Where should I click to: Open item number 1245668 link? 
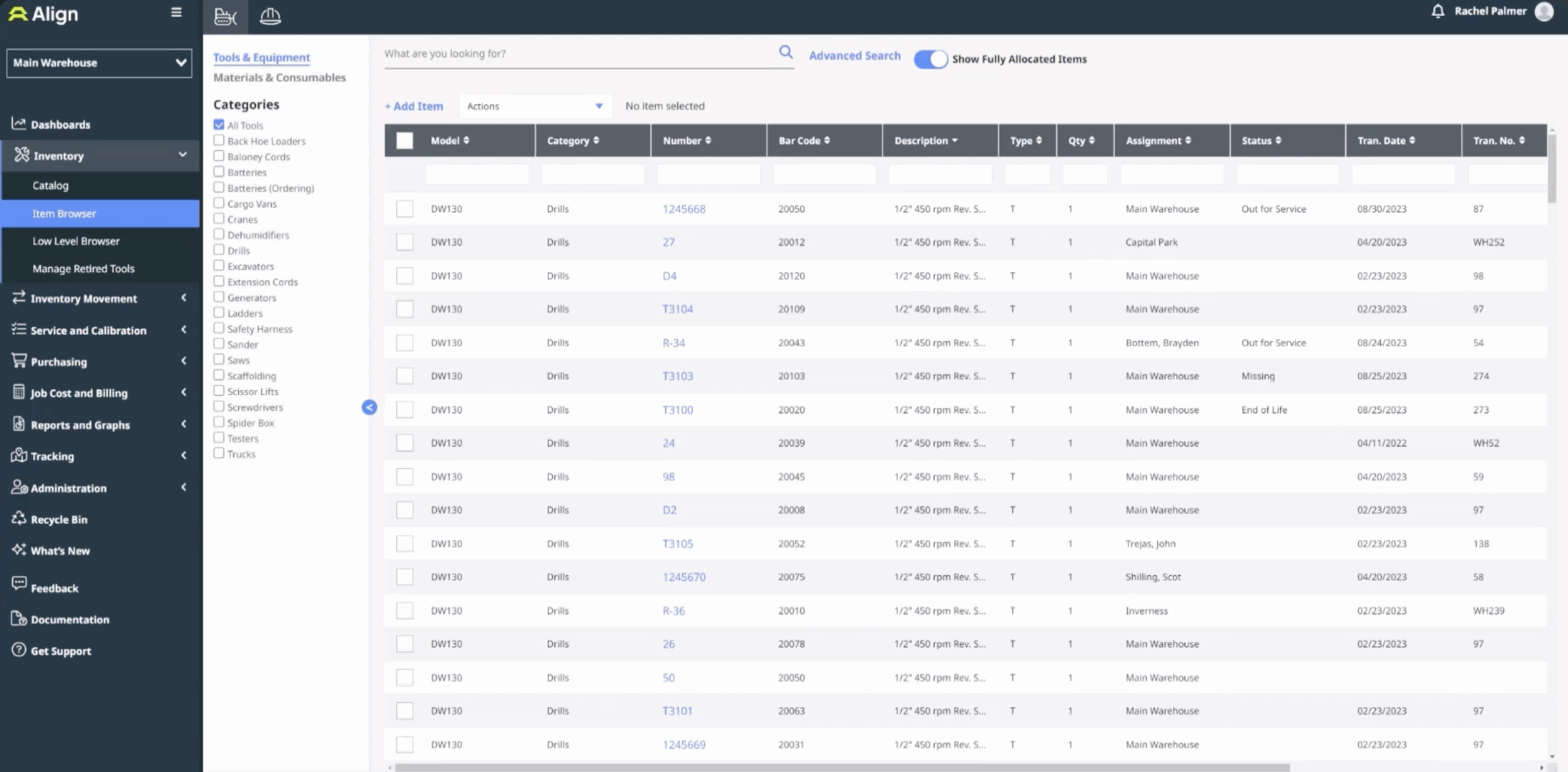[x=684, y=208]
